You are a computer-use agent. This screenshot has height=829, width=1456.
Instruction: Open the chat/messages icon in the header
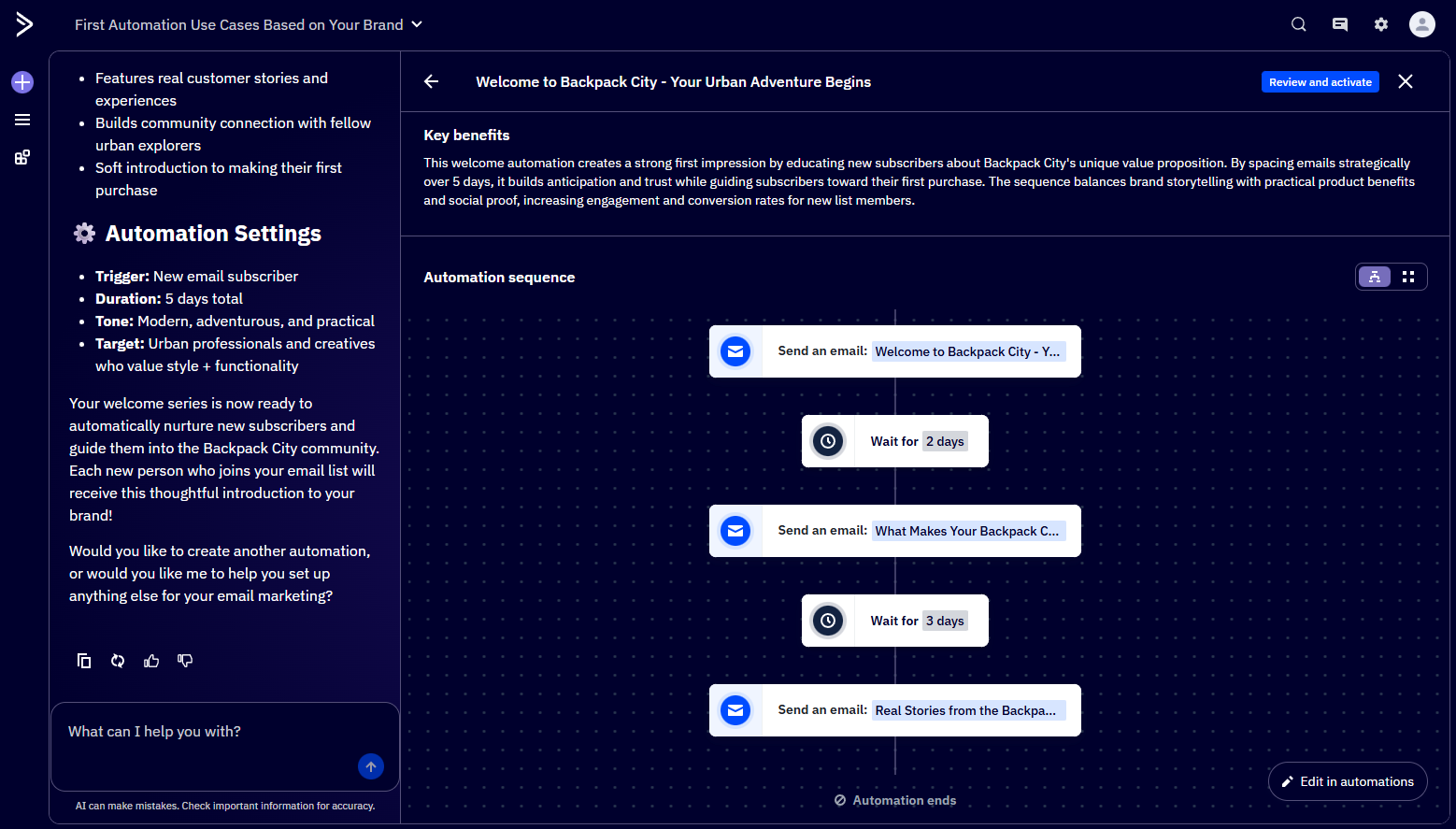[x=1339, y=24]
